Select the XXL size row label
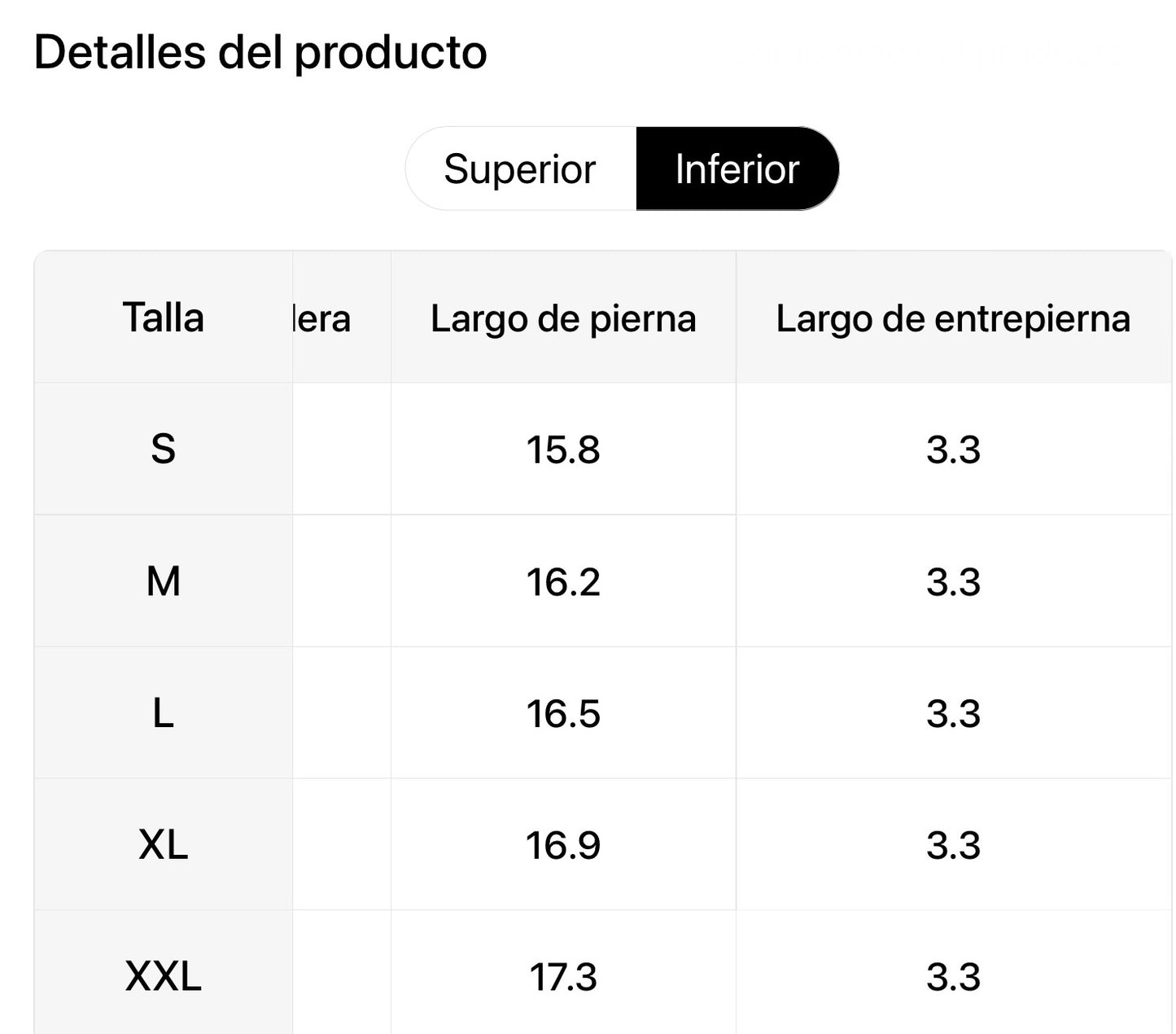The width and height of the screenshot is (1176, 1034). tap(163, 976)
